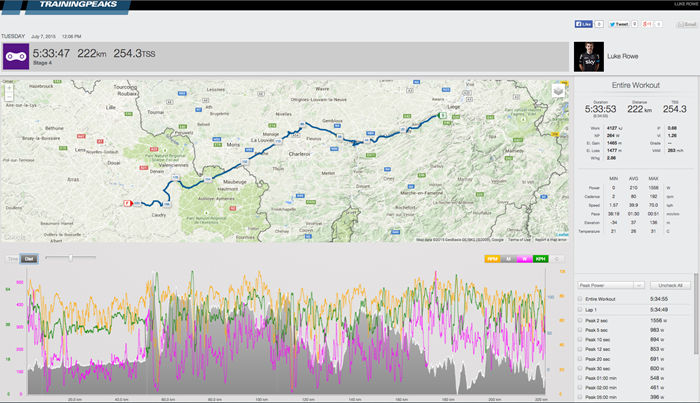Open the map layers selector icon
Image resolution: width=700 pixels, height=403 pixels.
(x=558, y=91)
